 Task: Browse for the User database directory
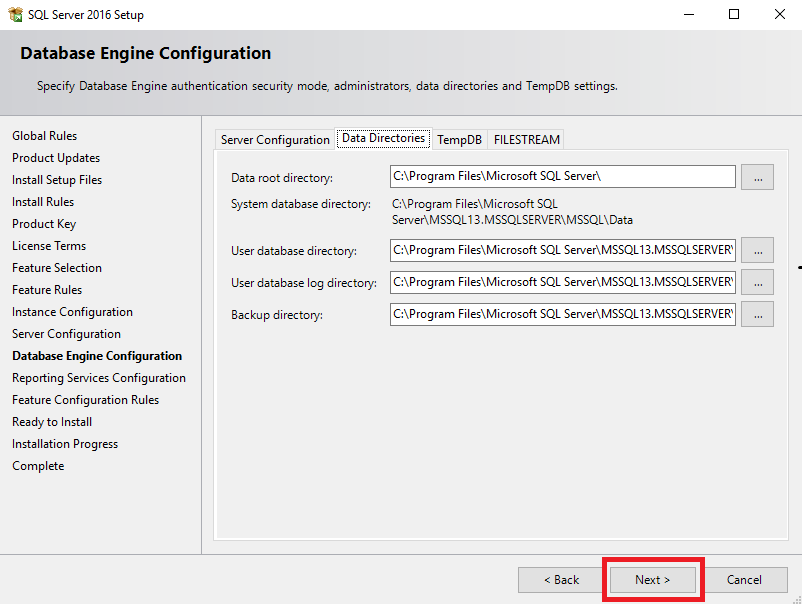click(757, 250)
